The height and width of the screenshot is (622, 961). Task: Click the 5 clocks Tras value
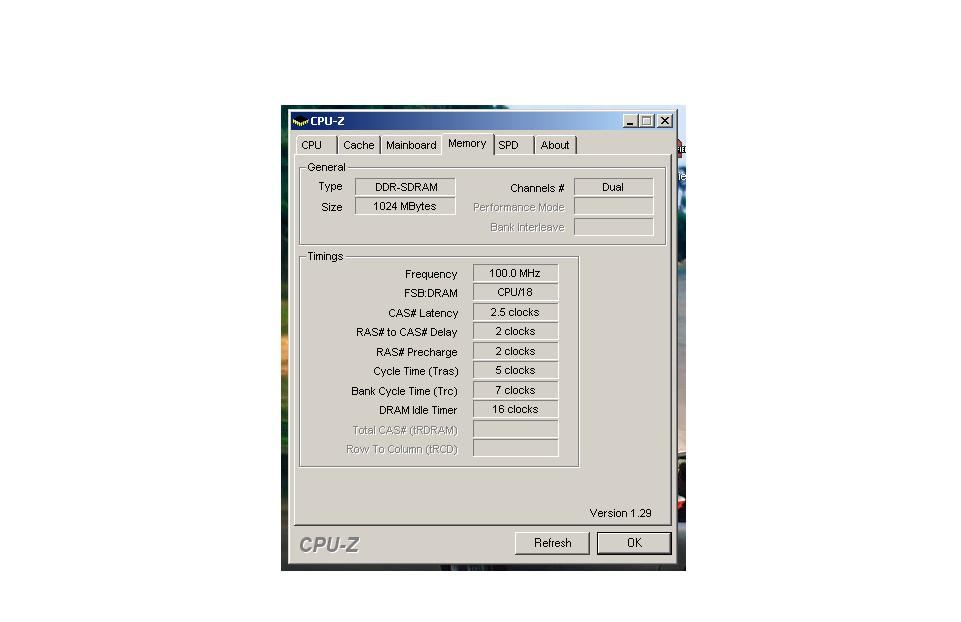[x=515, y=371]
